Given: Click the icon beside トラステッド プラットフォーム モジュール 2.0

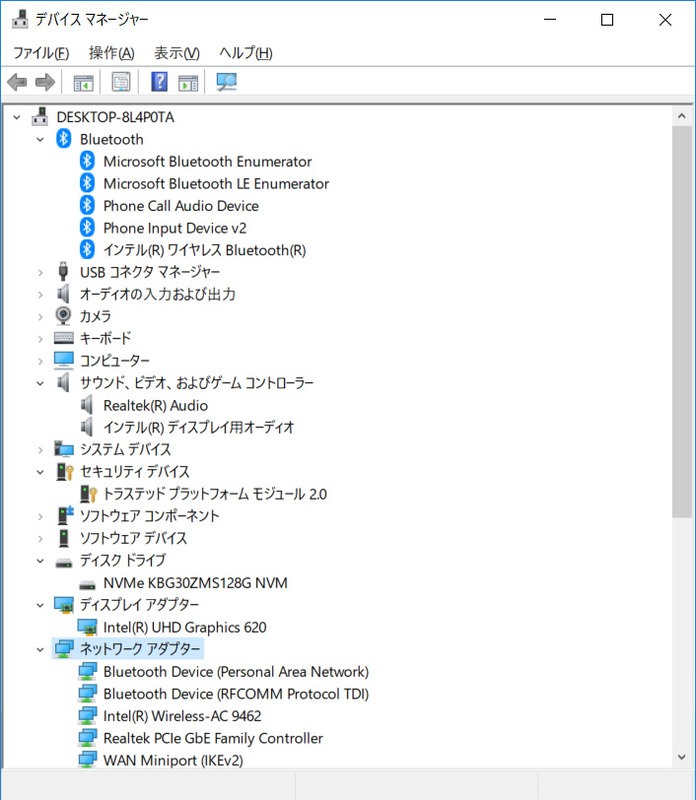Looking at the screenshot, I should pyautogui.click(x=89, y=494).
